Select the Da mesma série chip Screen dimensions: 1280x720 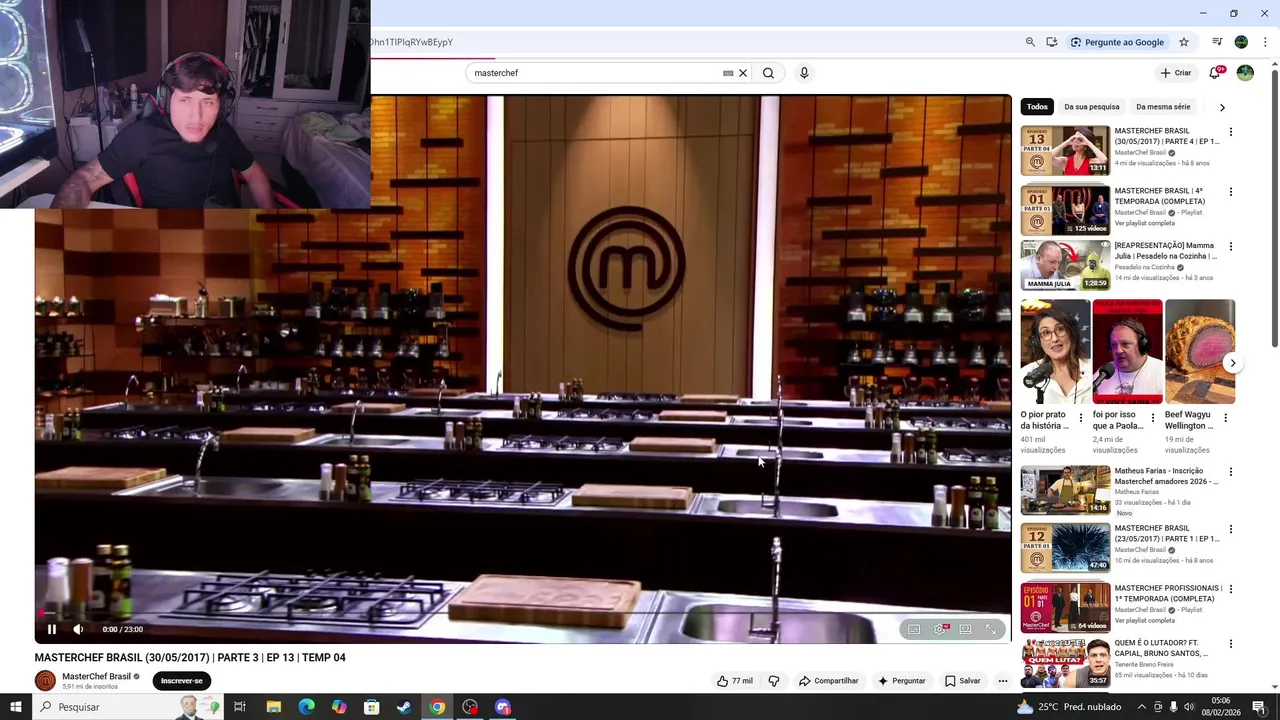click(1163, 107)
